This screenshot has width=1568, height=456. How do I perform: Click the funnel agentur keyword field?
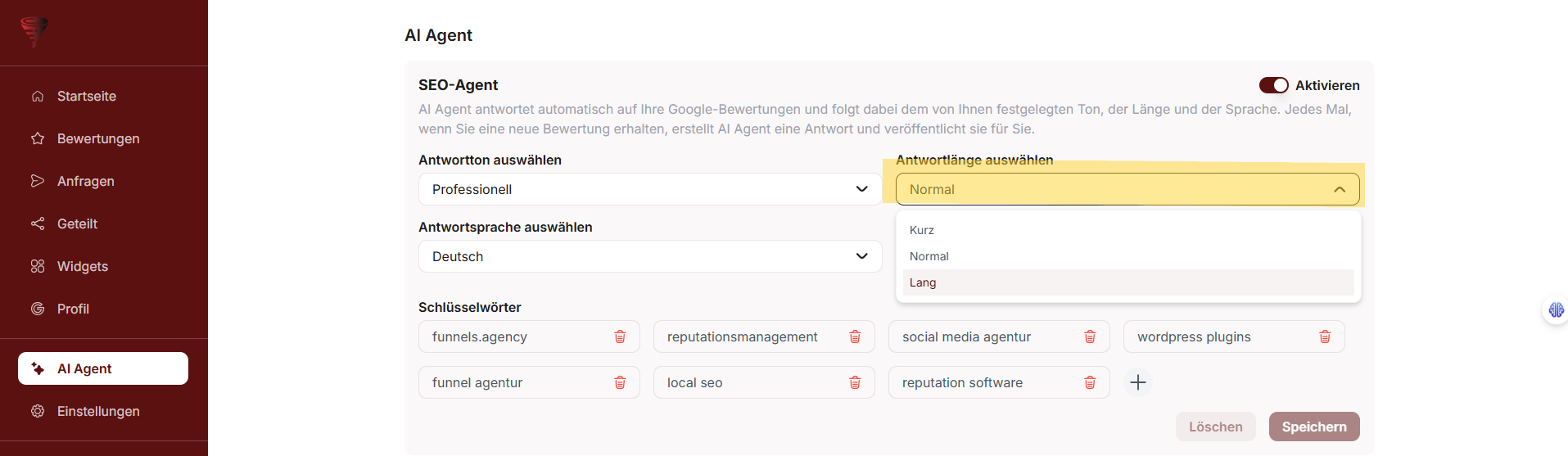516,382
